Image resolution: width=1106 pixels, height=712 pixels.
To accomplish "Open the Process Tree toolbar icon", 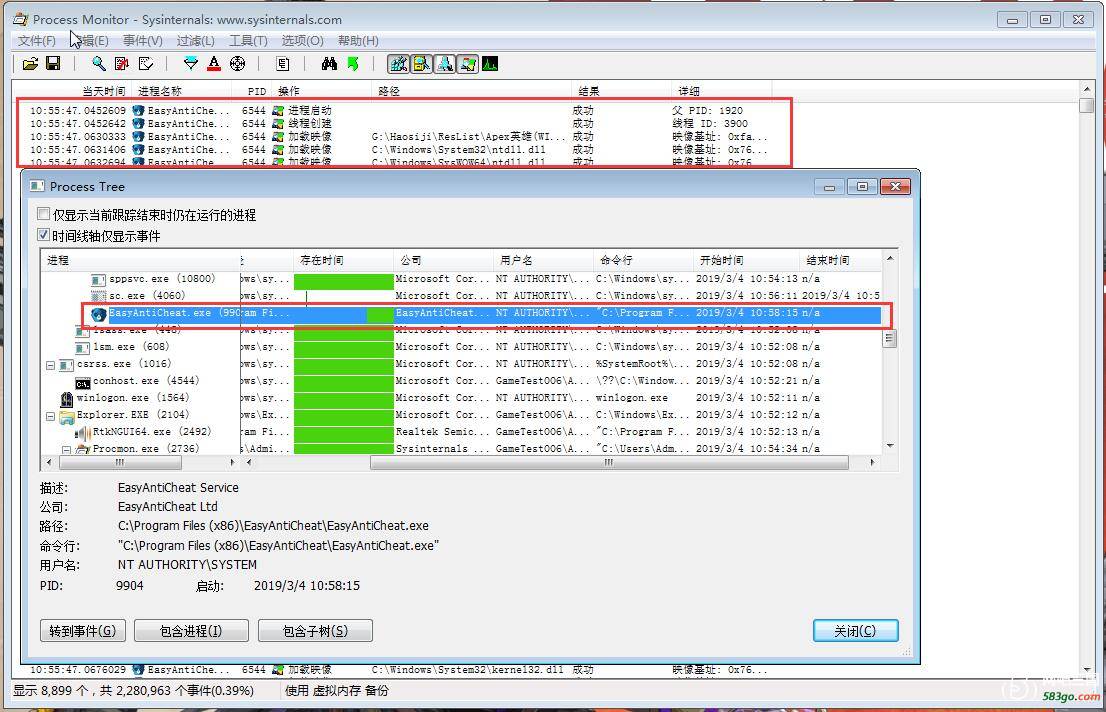I will [283, 64].
